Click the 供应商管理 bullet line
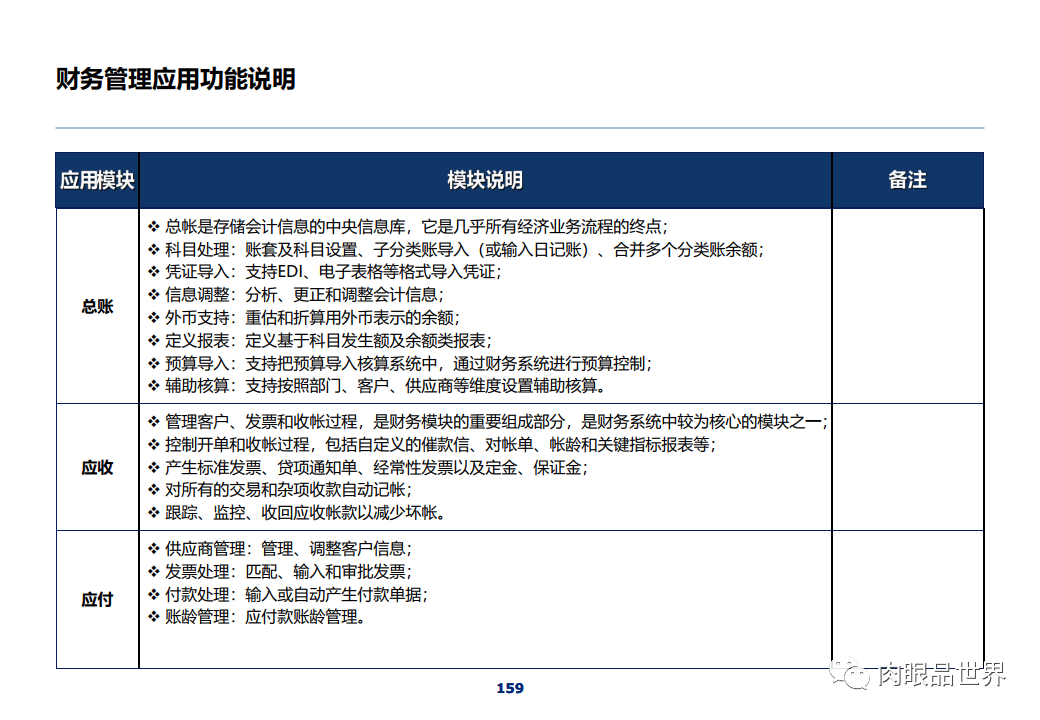Viewport: 1040px width, 720px height. click(280, 549)
